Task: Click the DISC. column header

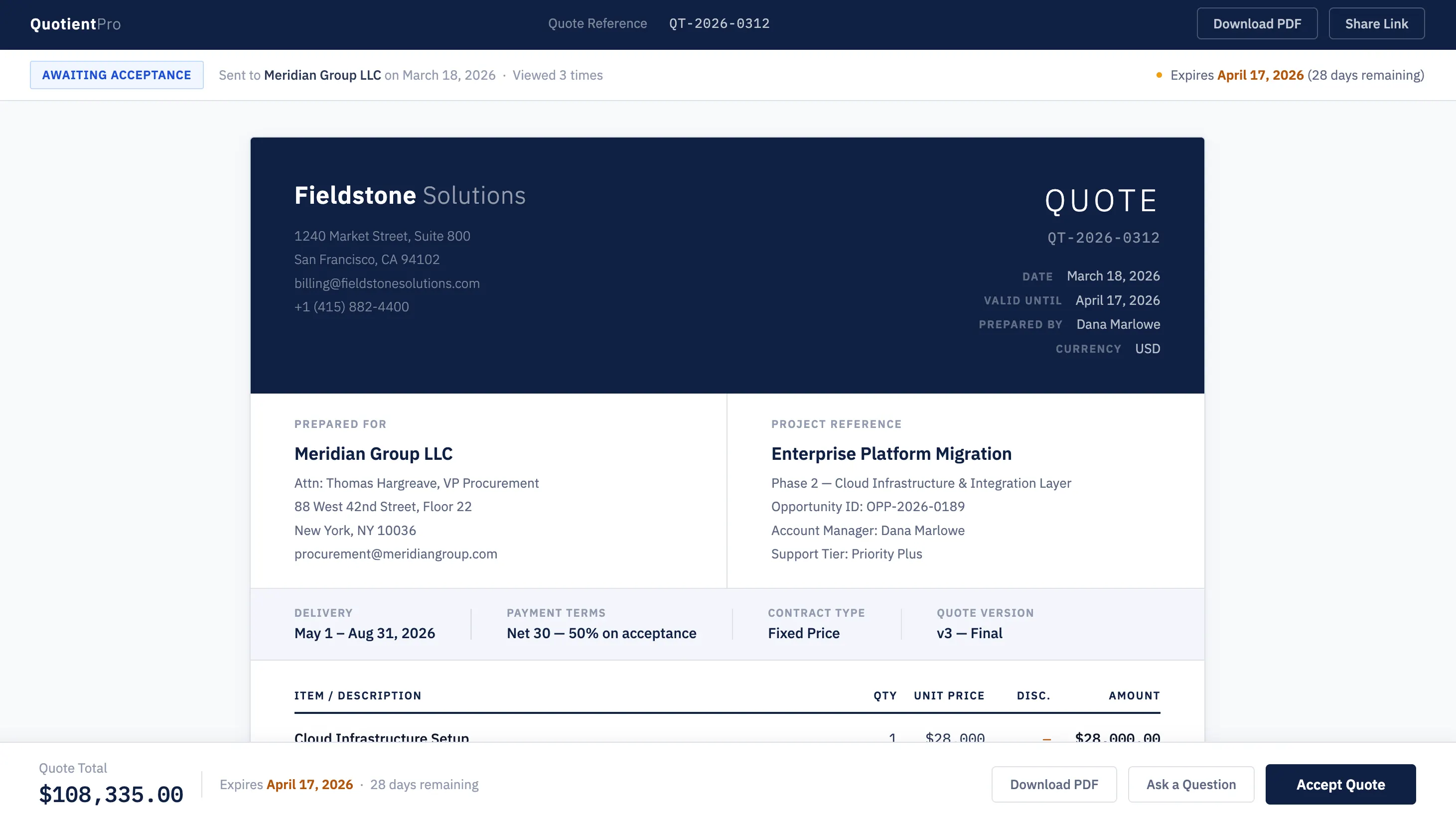Action: (1033, 696)
